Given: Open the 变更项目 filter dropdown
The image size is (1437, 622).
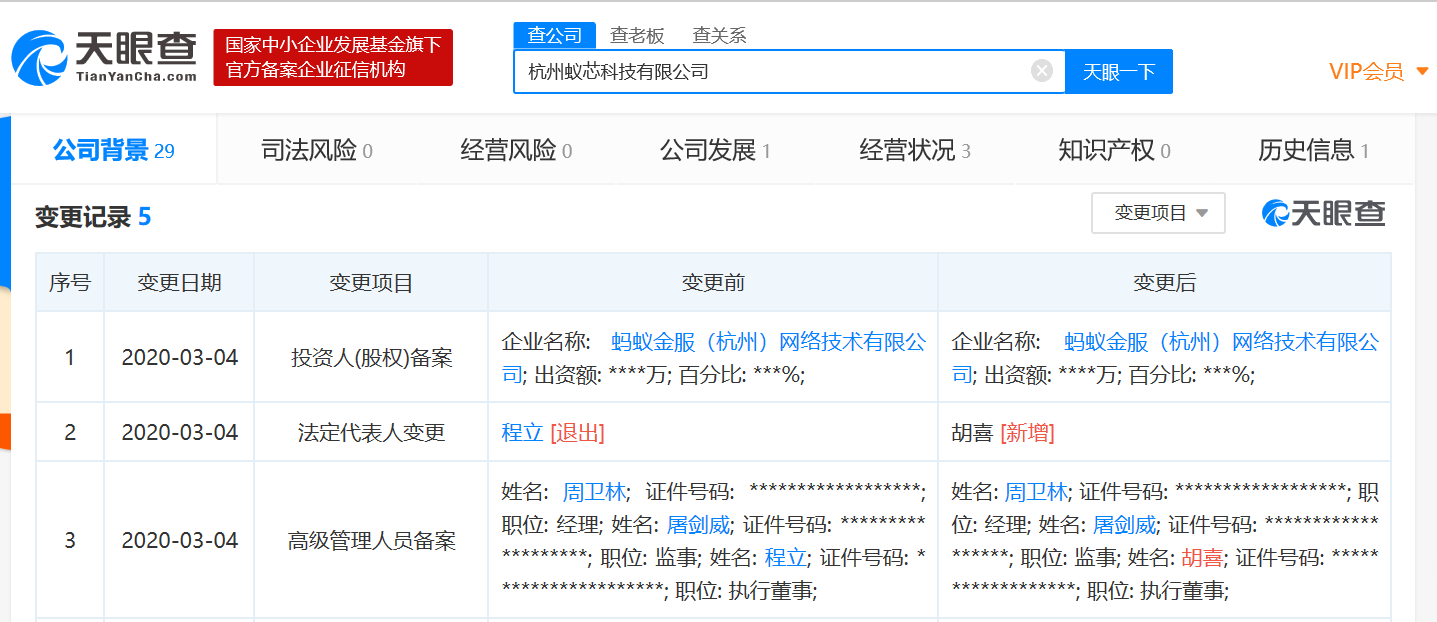Looking at the screenshot, I should [x=1157, y=213].
